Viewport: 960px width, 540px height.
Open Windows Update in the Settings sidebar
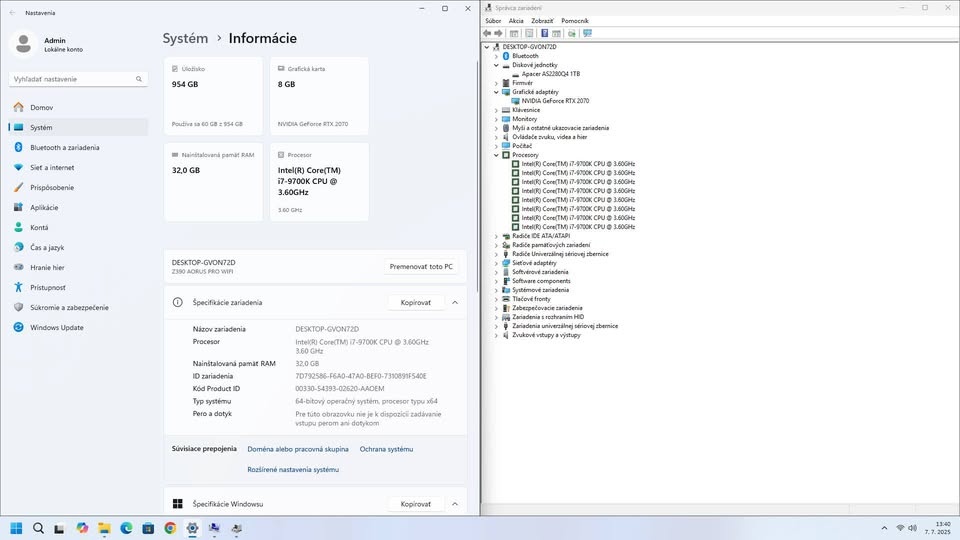[x=56, y=327]
